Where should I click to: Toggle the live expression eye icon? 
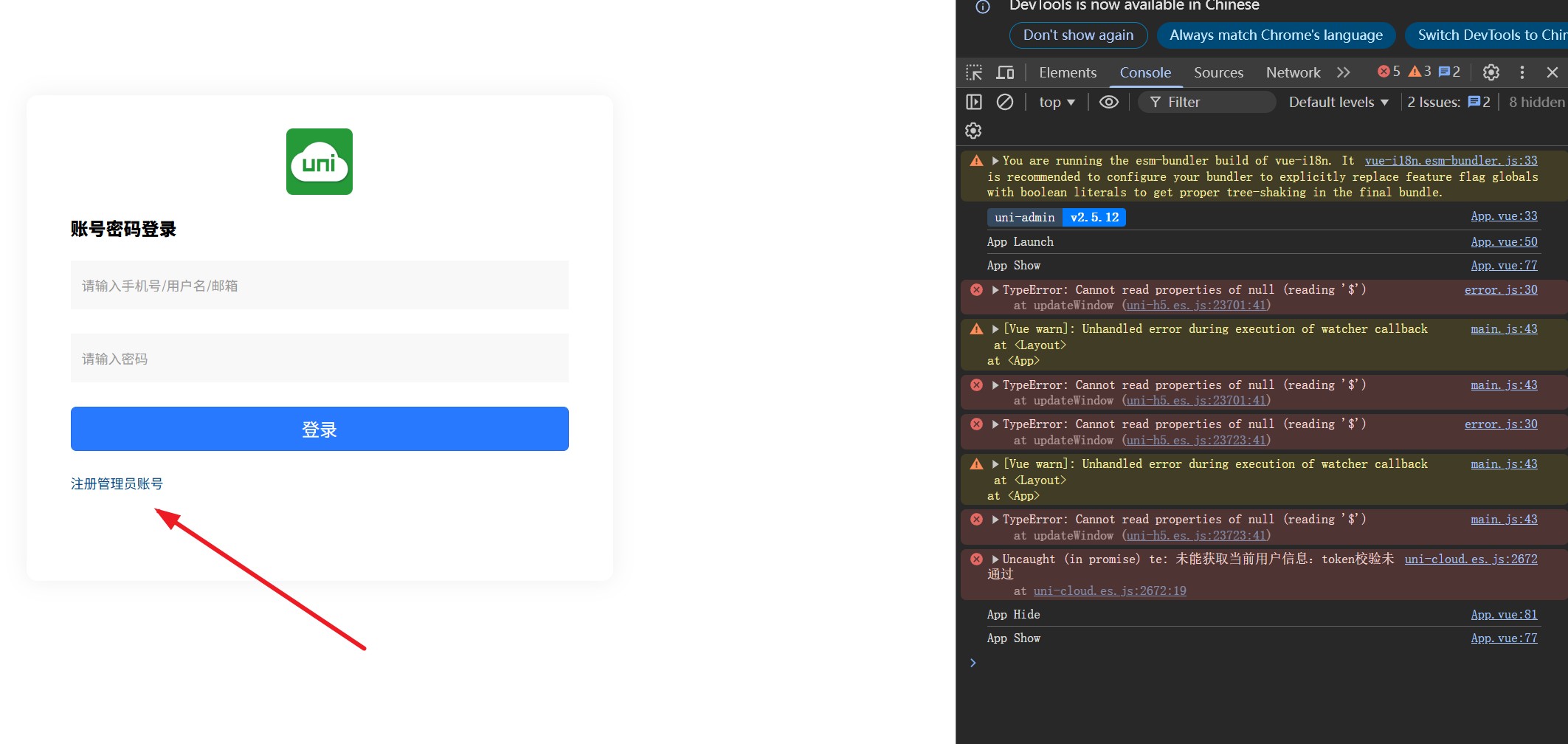[1108, 102]
